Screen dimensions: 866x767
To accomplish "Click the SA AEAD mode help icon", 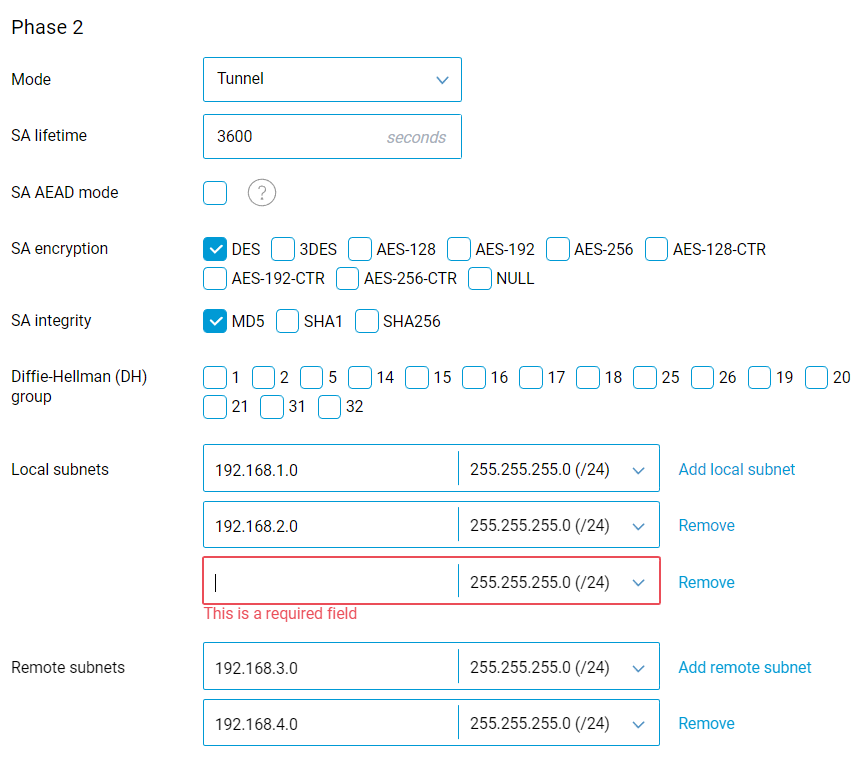I will click(x=262, y=193).
